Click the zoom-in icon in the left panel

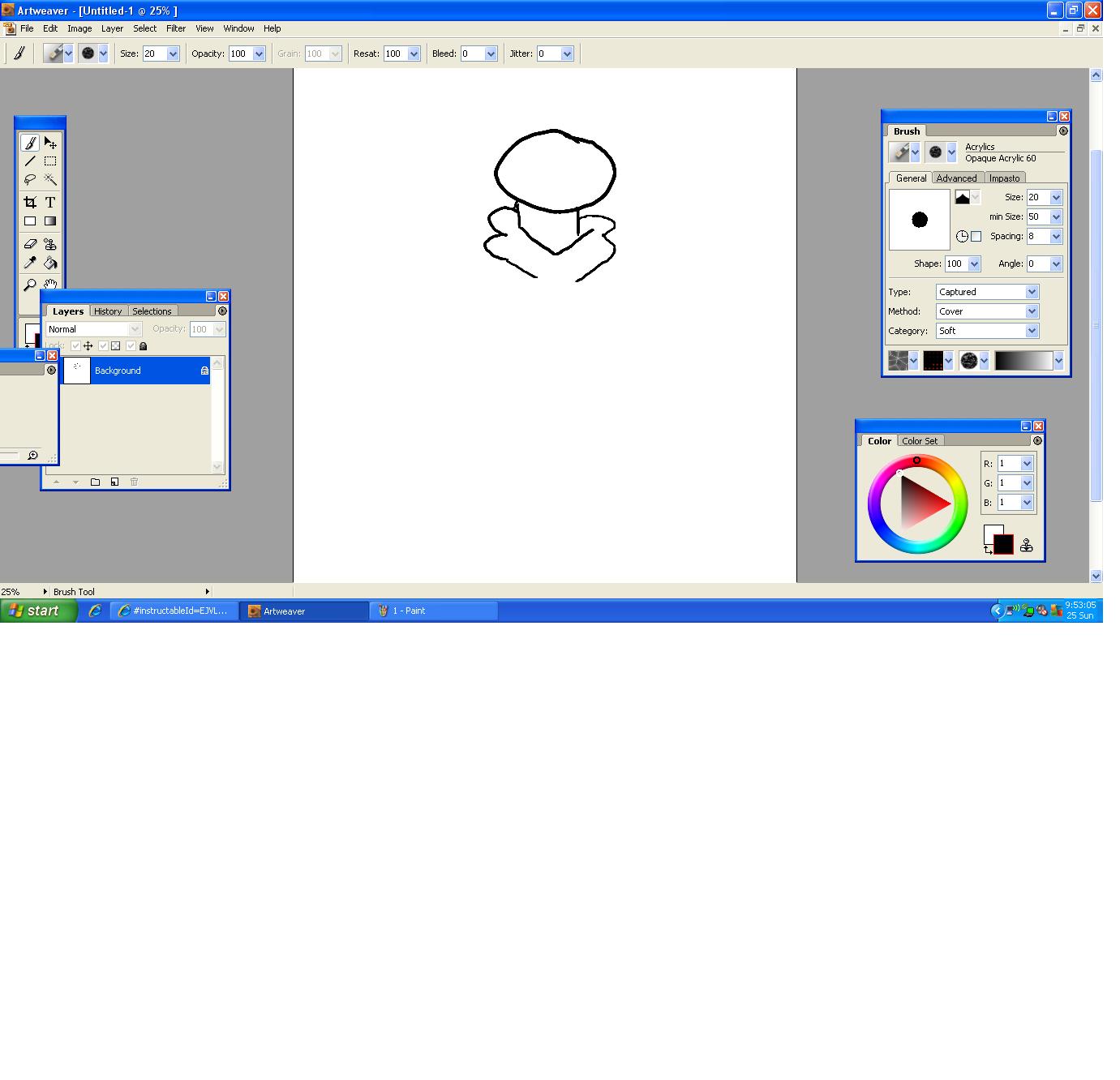pyautogui.click(x=32, y=455)
